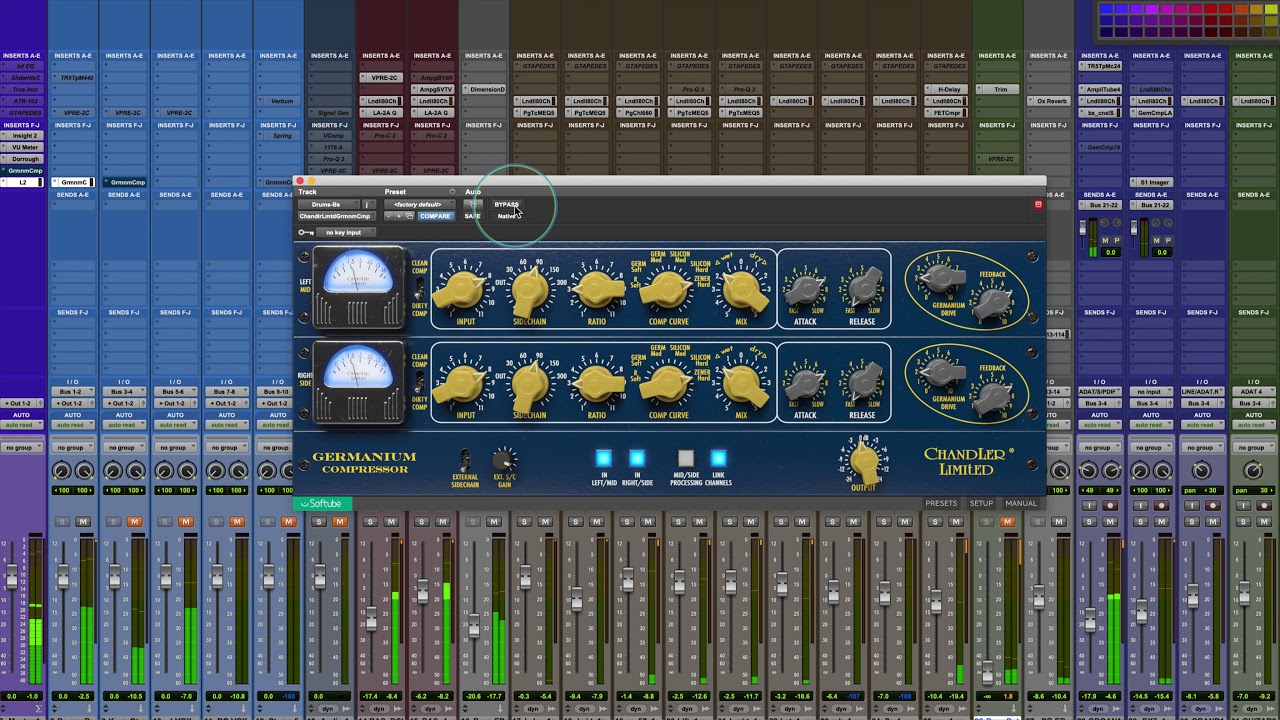Image resolution: width=1280 pixels, height=720 pixels.
Task: Click the Right/Side COMP CURVE knob
Action: [668, 384]
